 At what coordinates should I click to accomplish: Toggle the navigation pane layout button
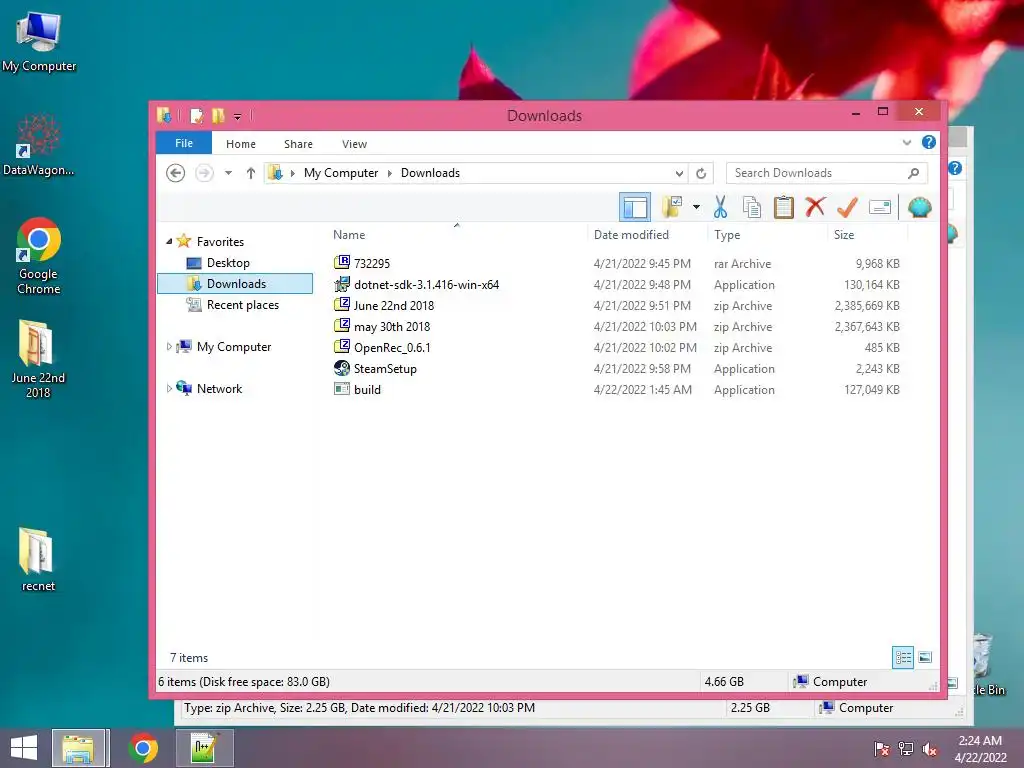click(635, 208)
